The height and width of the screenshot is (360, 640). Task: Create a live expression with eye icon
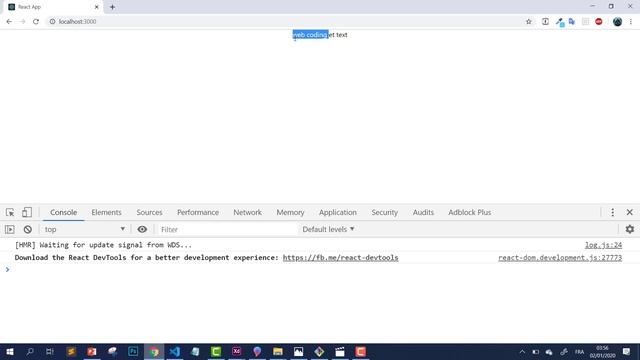tap(142, 229)
